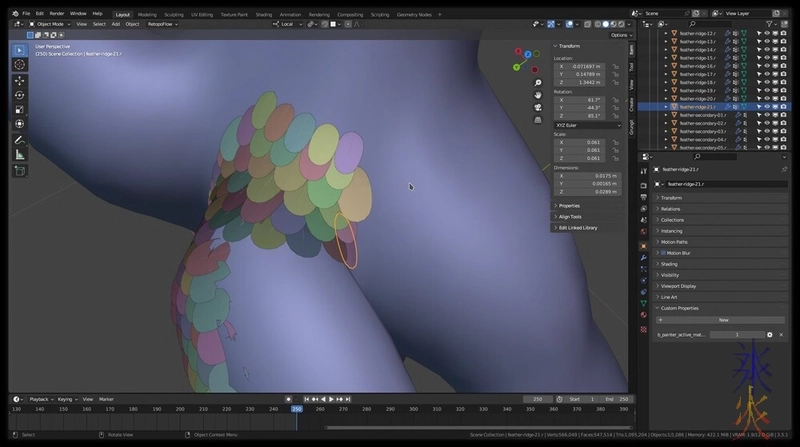Toggle the camera view icon in viewport
Viewport: 800px width, 447px height.
pyautogui.click(x=538, y=107)
